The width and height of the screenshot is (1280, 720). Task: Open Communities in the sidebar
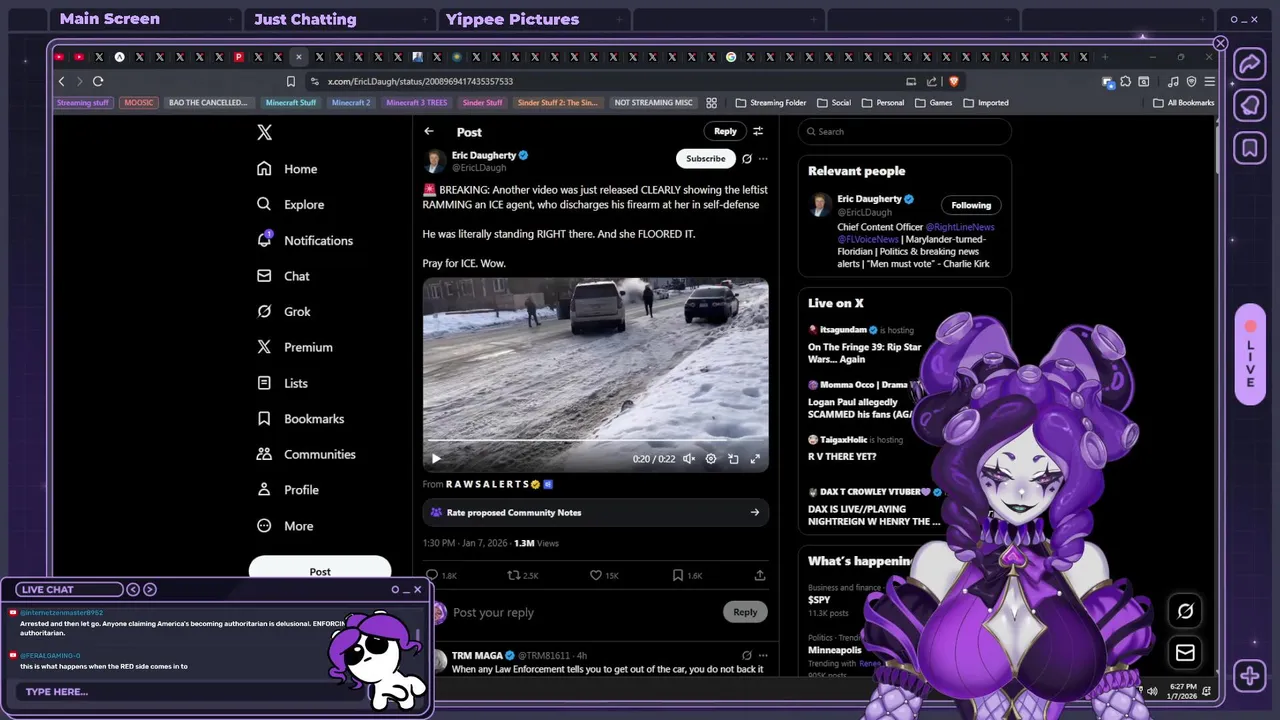click(x=306, y=454)
